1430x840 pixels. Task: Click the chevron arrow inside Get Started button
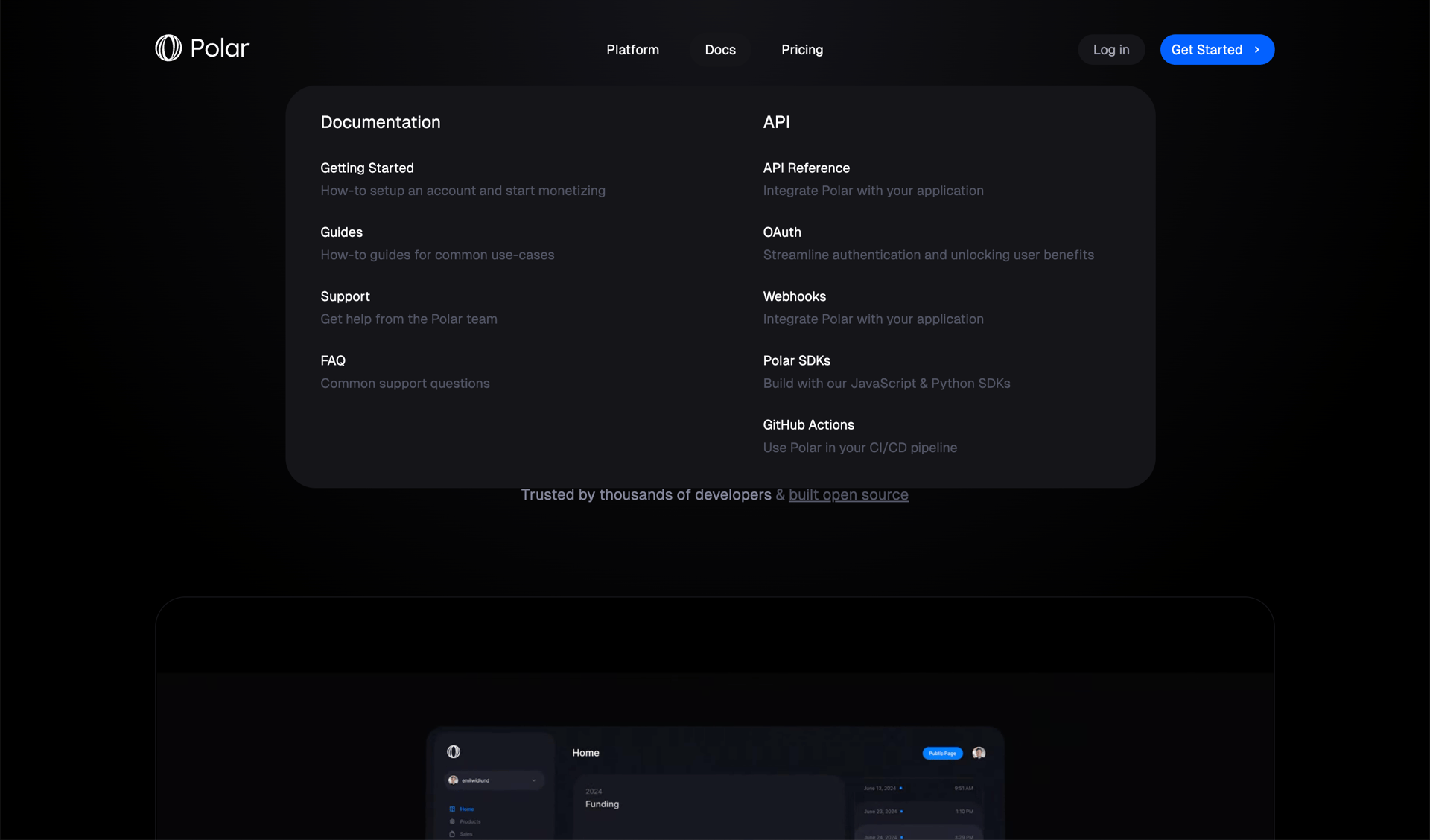tap(1257, 49)
